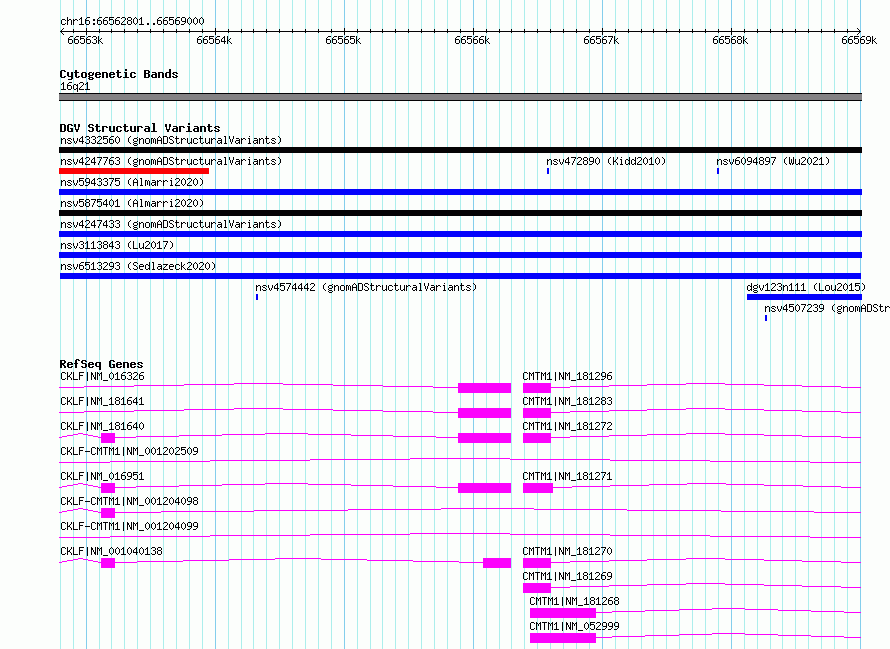This screenshot has height=649, width=890.
Task: Select the small blue nsv4574442 variant mark
Action: pos(257,297)
